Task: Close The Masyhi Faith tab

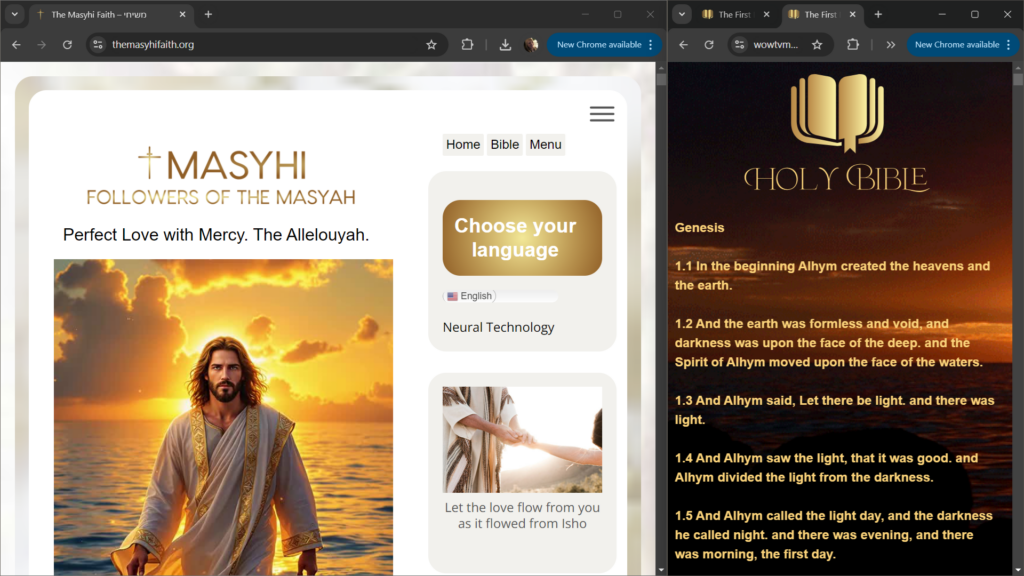Action: coord(182,14)
